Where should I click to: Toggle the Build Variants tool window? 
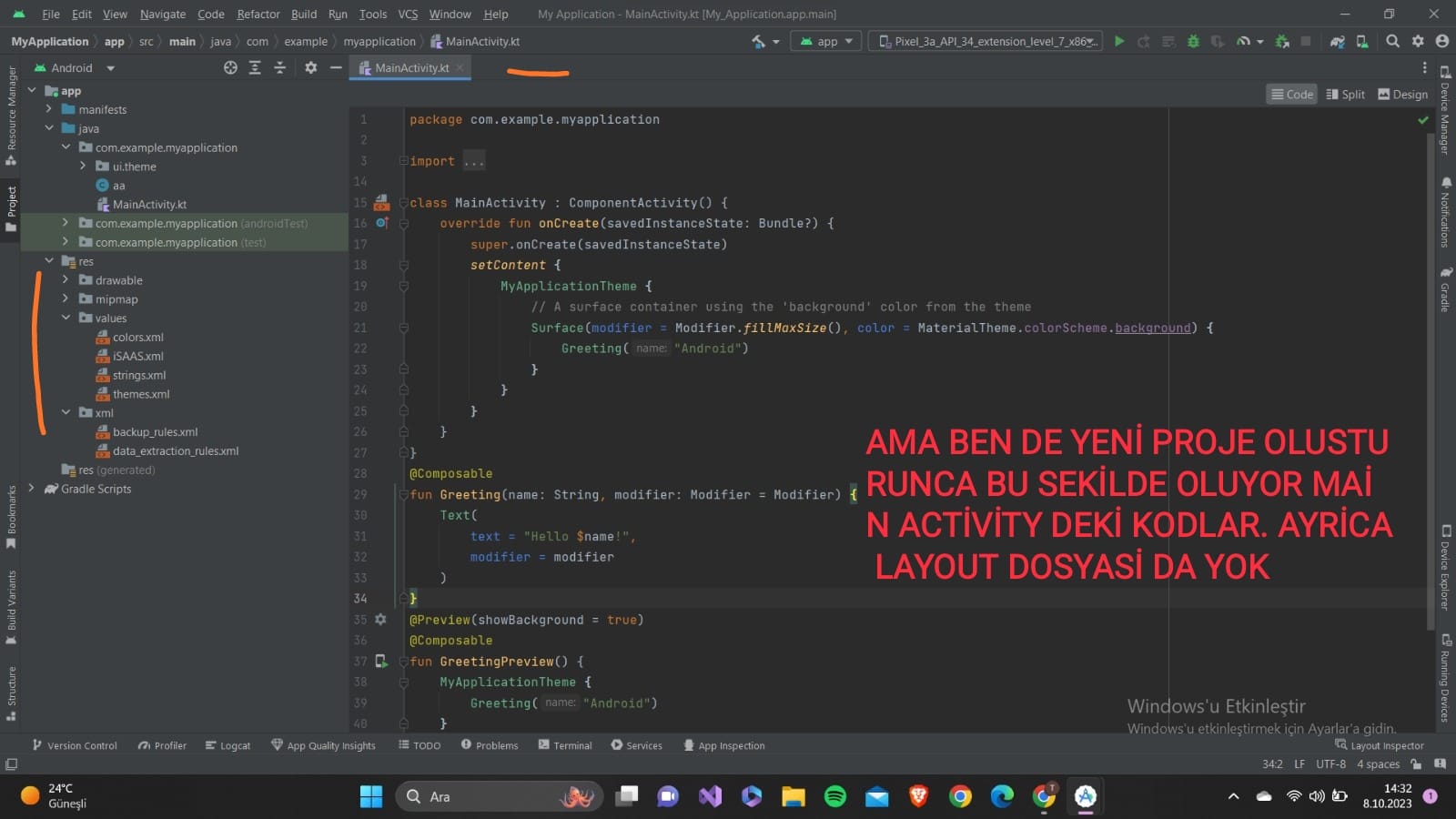[x=11, y=607]
